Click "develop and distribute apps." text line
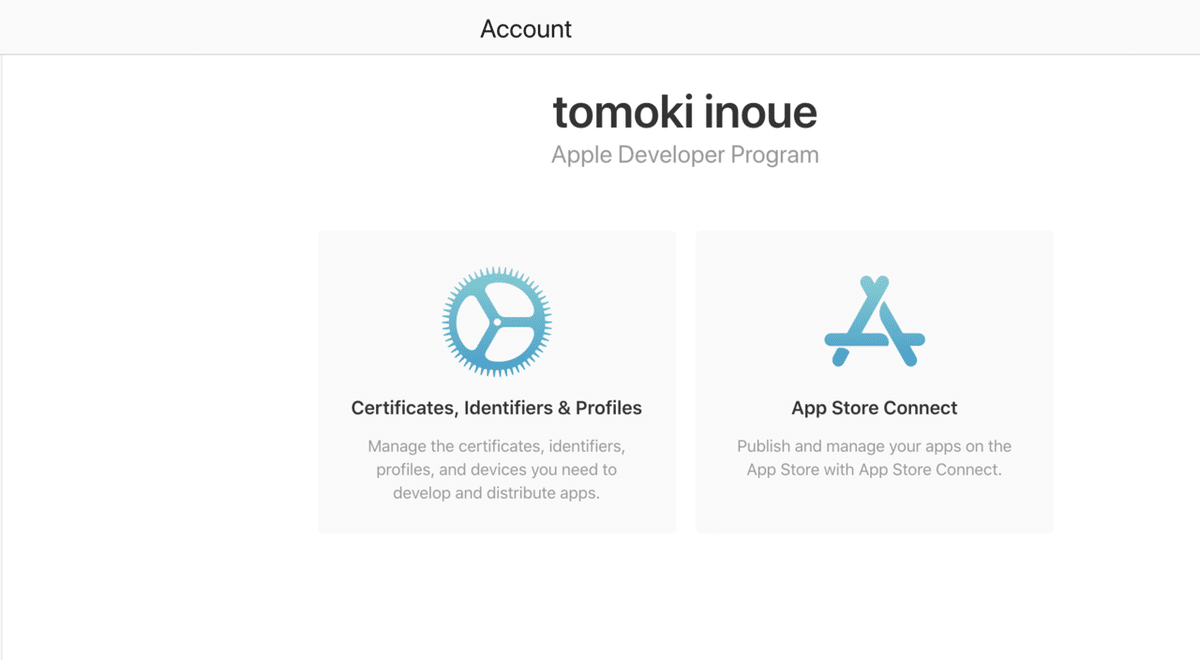1200x660 pixels. (x=497, y=493)
